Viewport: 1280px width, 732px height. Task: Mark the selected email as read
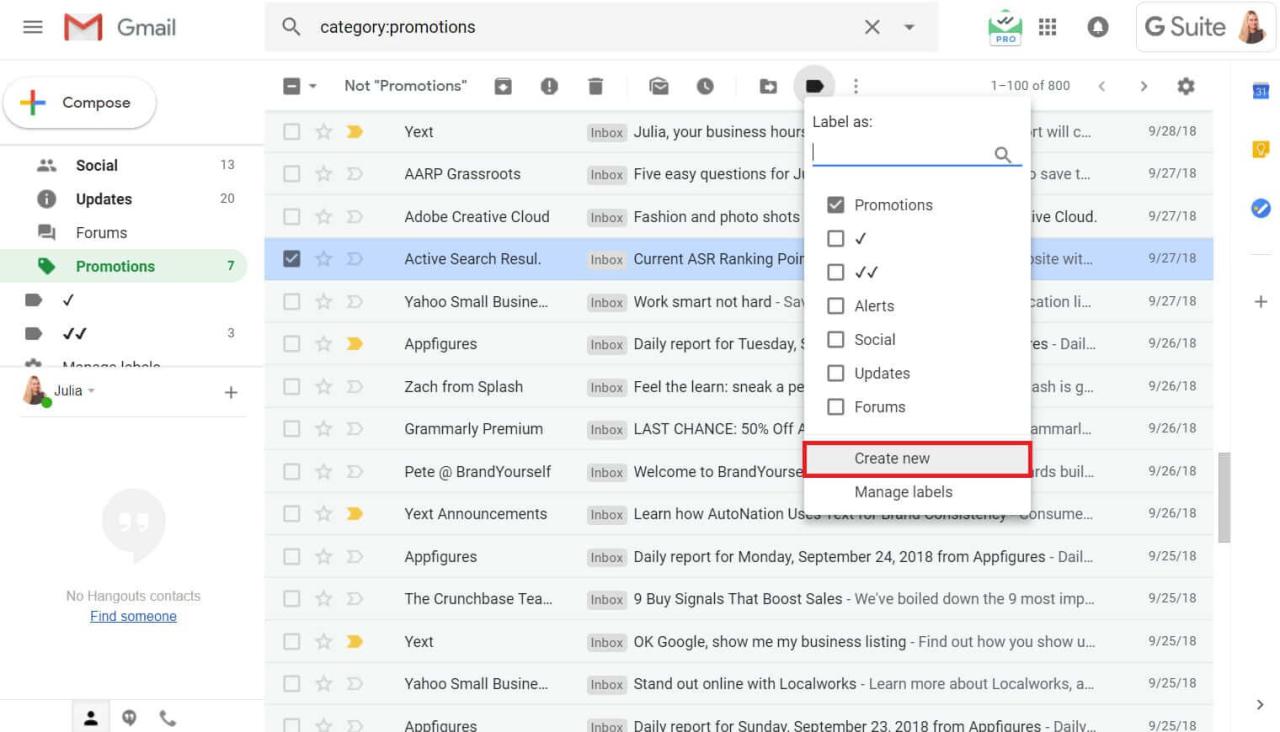pos(658,86)
